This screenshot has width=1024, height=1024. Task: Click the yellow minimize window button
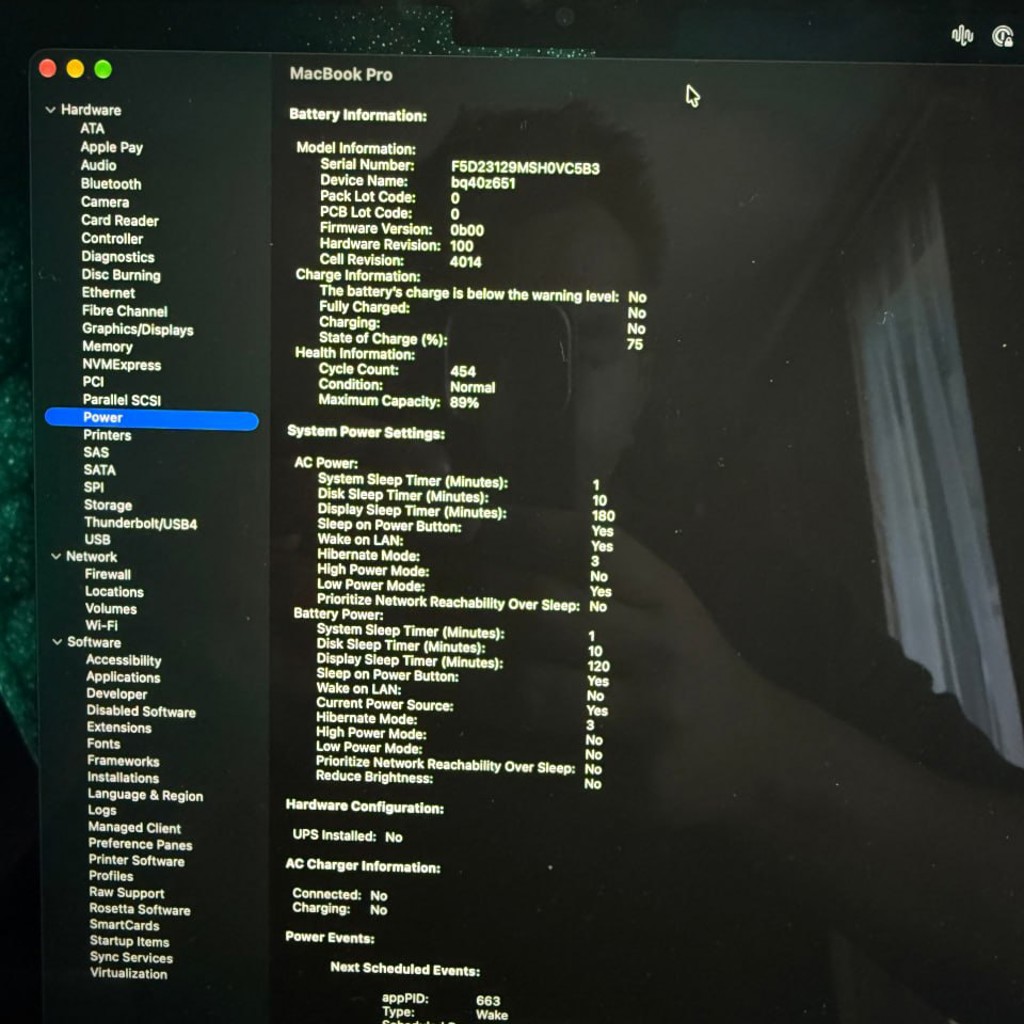point(75,69)
